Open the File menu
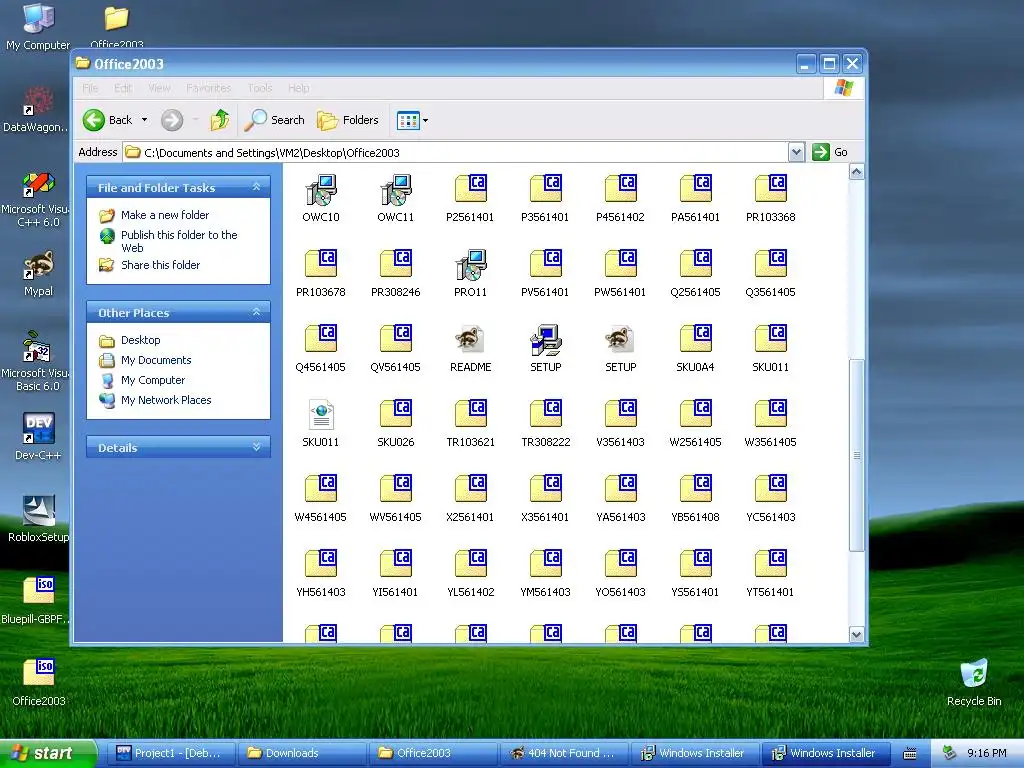This screenshot has width=1024, height=768. point(90,88)
